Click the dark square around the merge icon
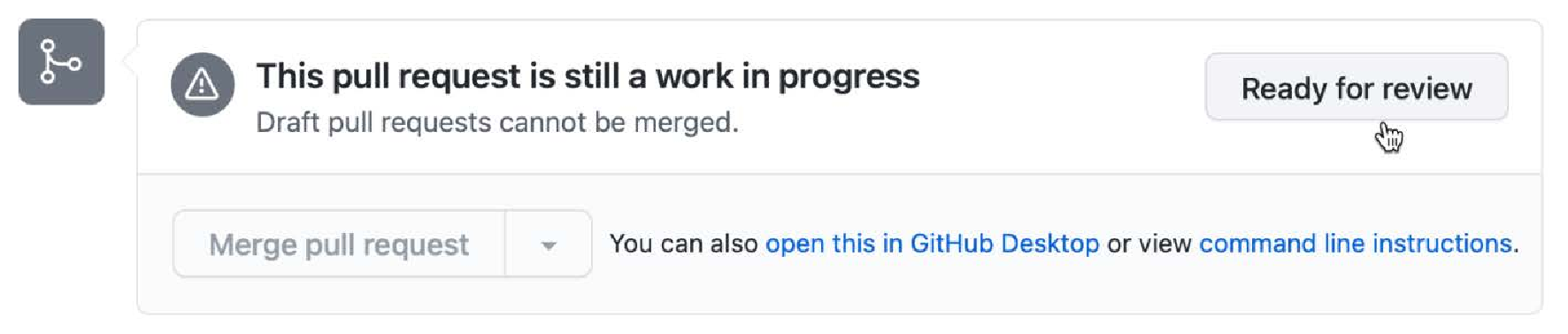Screen dimensions: 1568x334 (61, 62)
